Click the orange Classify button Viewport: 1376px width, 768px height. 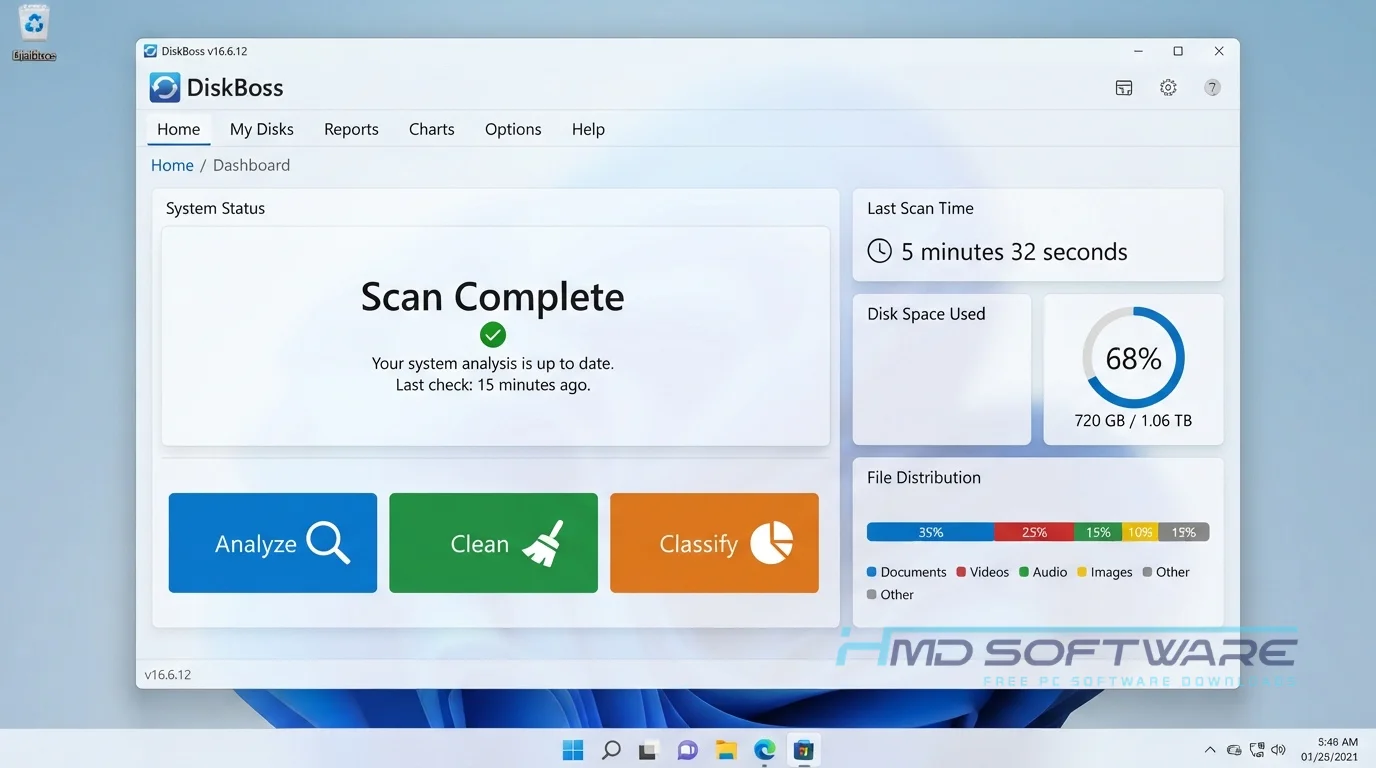click(715, 543)
